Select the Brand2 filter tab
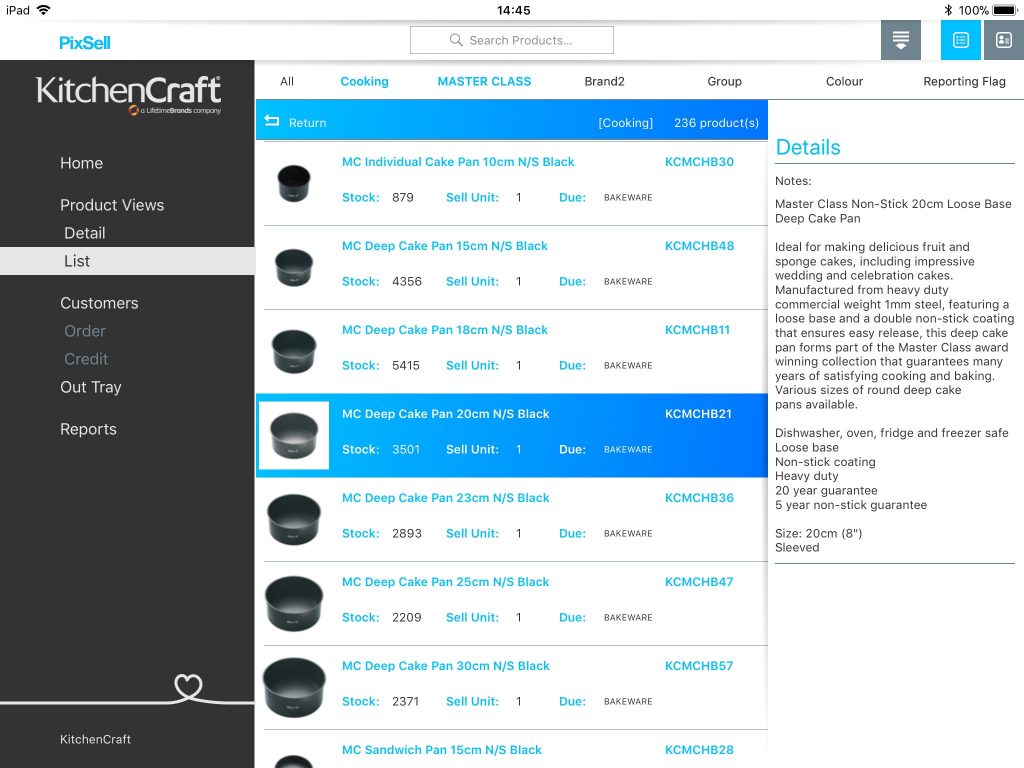This screenshot has height=768, width=1024. [604, 81]
